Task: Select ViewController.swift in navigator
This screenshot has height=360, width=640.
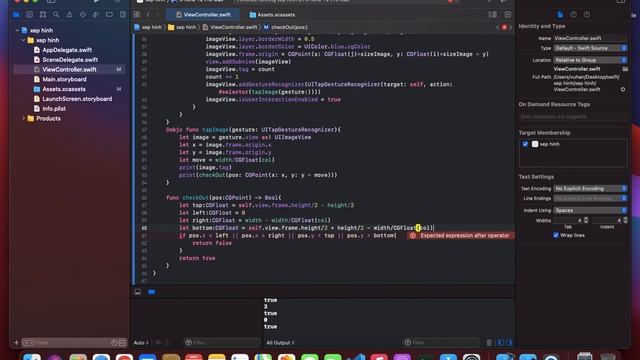Action: pyautogui.click(x=69, y=69)
